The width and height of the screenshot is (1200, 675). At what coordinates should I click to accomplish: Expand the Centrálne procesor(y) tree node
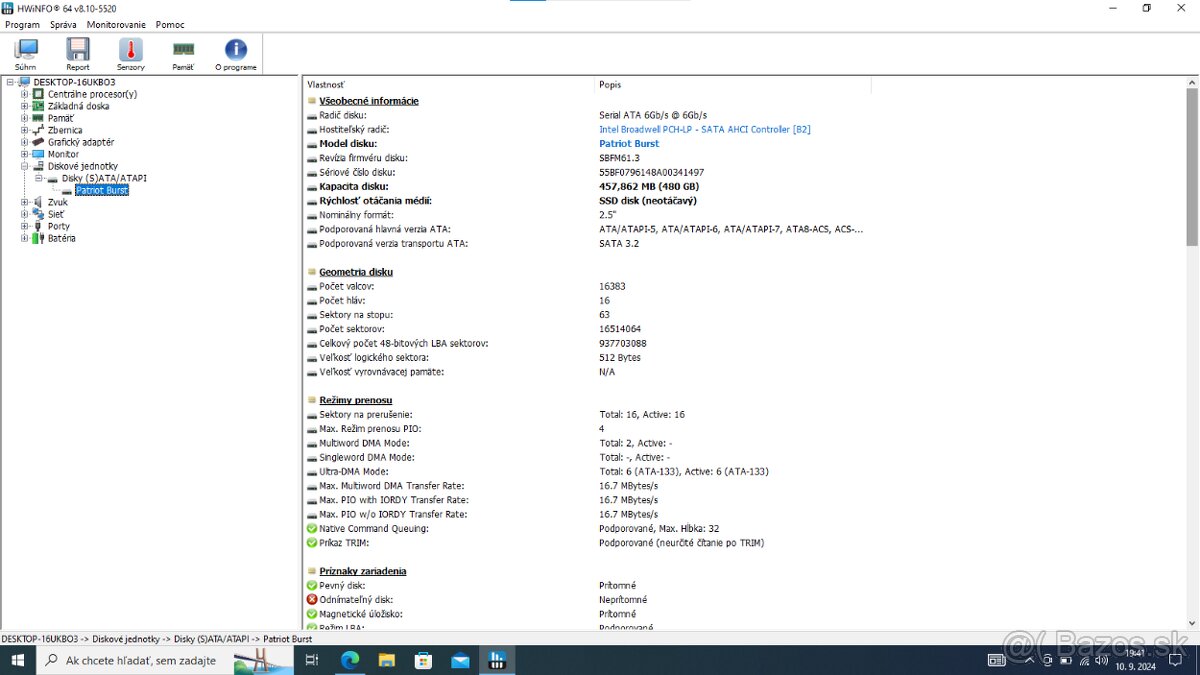23,93
